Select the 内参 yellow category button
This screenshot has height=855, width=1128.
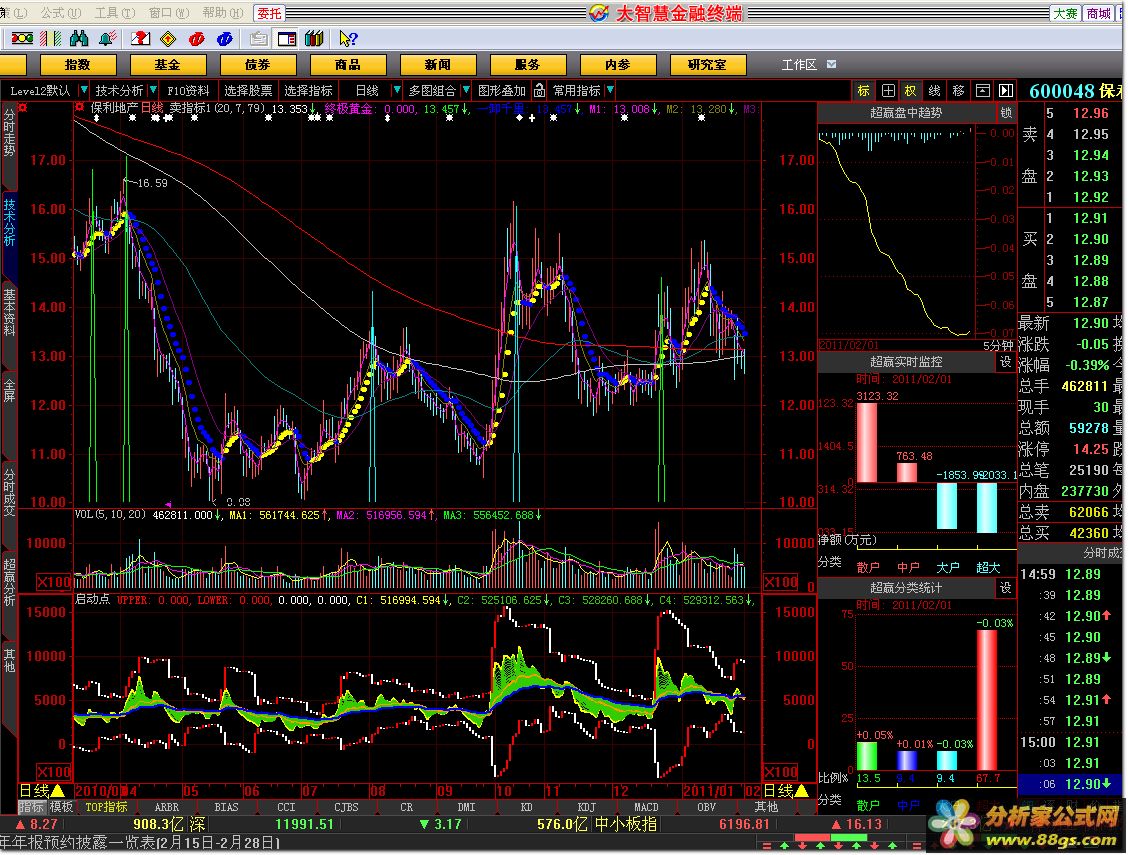point(617,65)
